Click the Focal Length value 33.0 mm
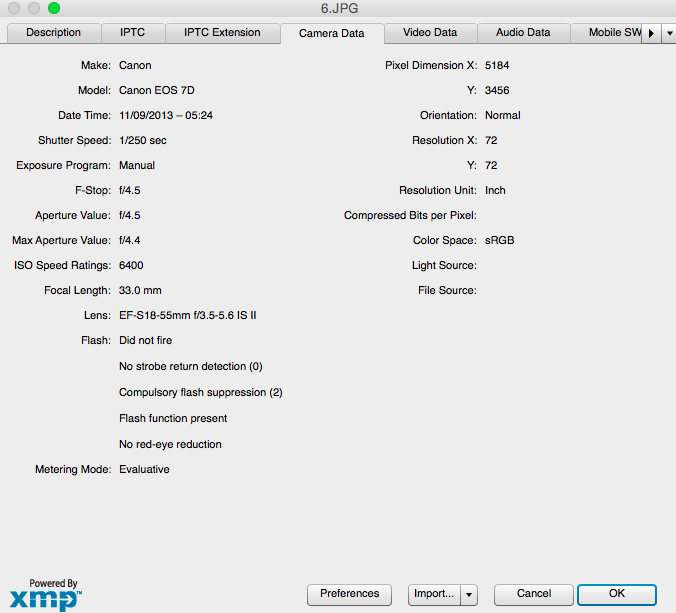The width and height of the screenshot is (676, 613). click(x=141, y=291)
